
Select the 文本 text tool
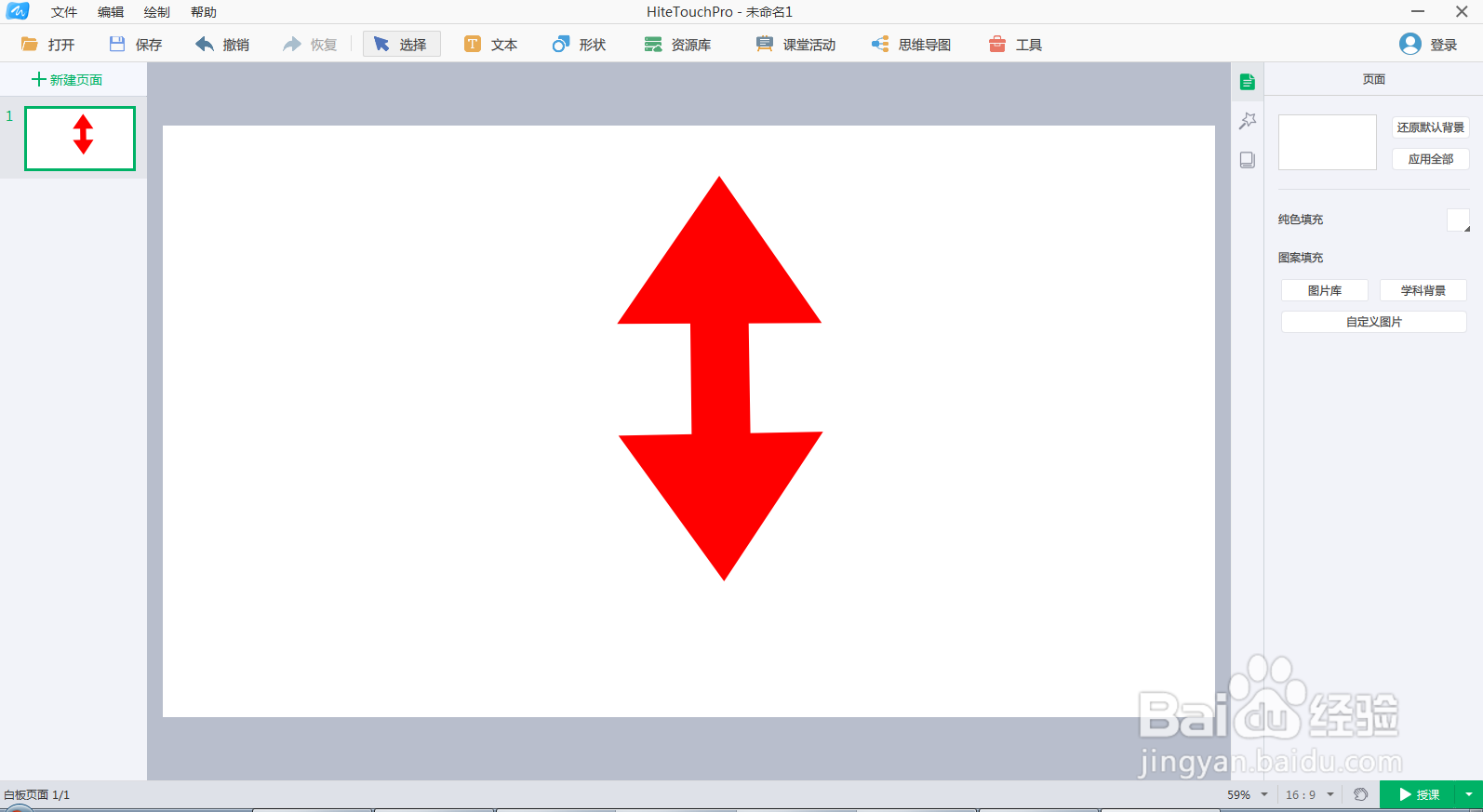click(x=491, y=44)
